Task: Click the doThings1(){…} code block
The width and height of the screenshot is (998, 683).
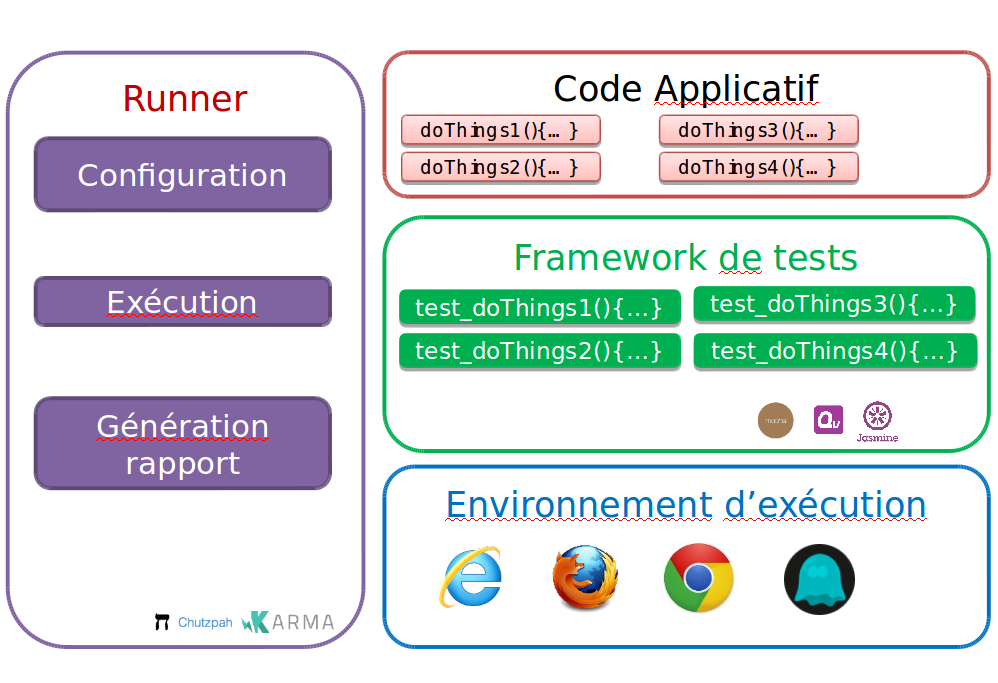Action: (500, 130)
